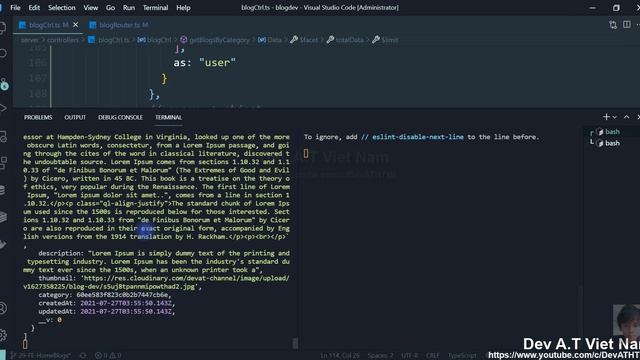Screen dimensions: 640x360
Task: Show the OUTPUT panel tab
Action: pyautogui.click(x=75, y=118)
